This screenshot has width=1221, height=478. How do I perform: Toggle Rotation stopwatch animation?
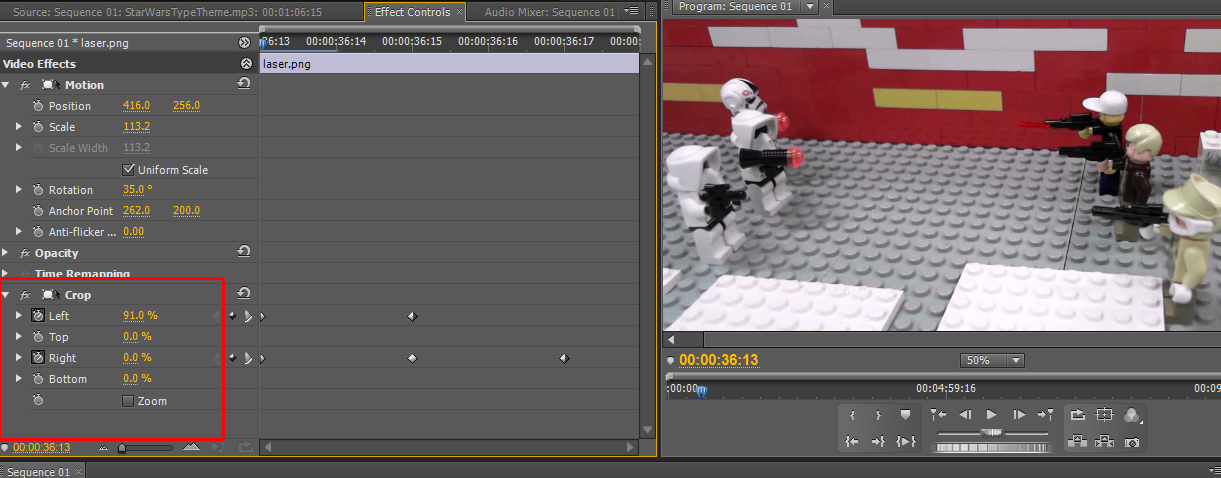(38, 190)
